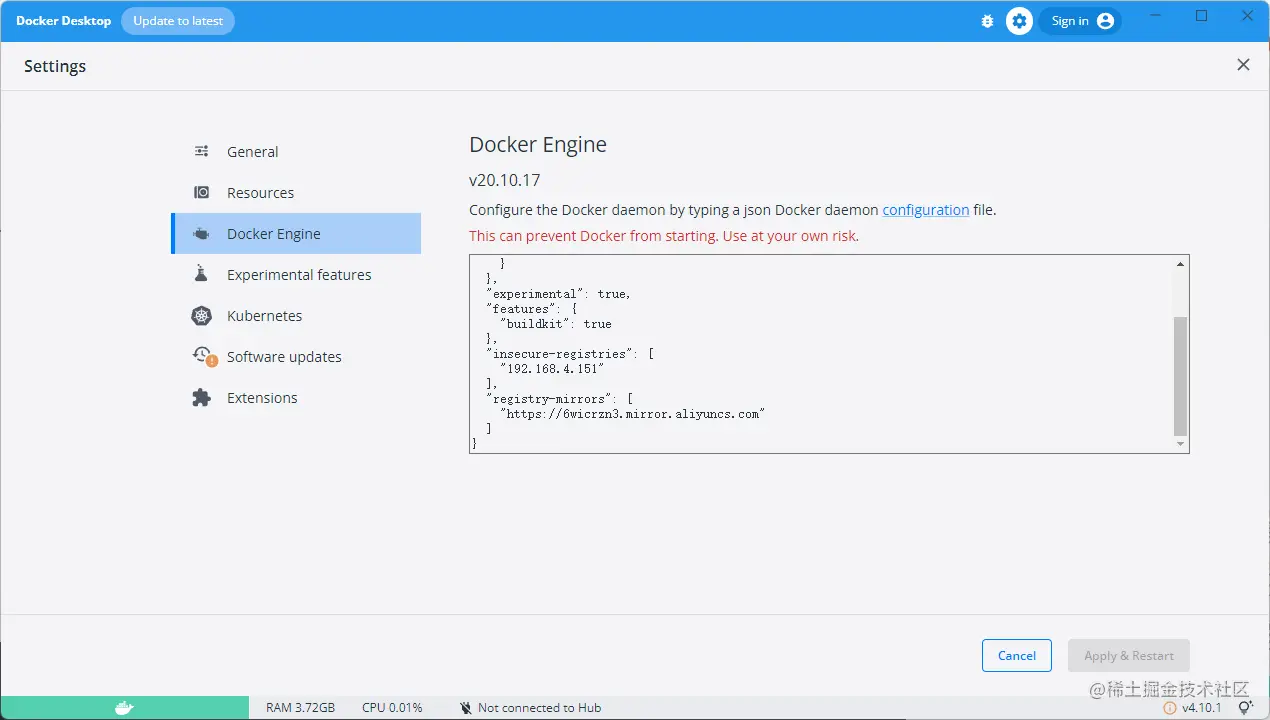Viewport: 1270px width, 720px height.
Task: Follow the configuration link
Action: tap(925, 210)
